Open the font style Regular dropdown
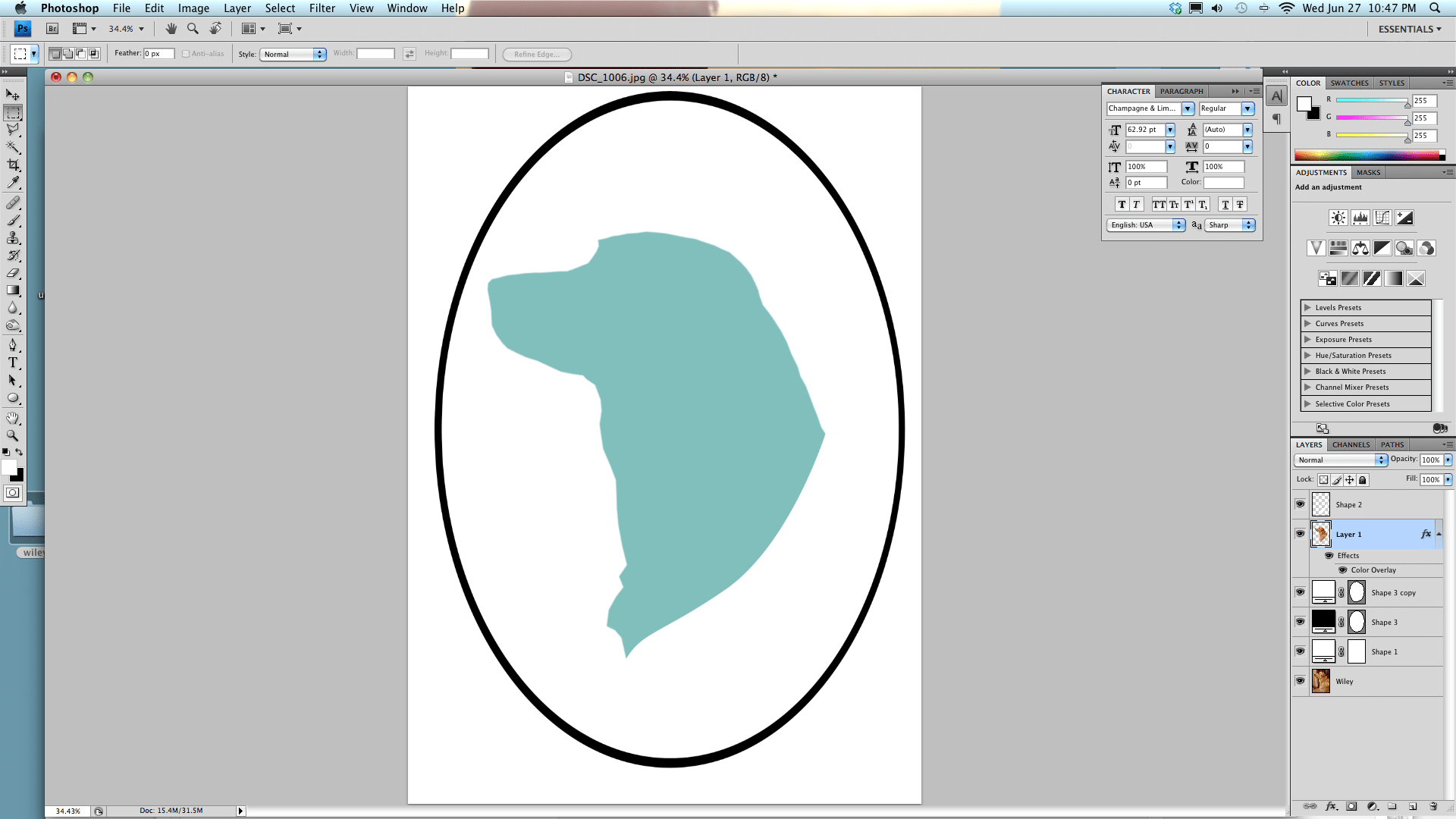Screen dimensions: 1456x819 [x=1247, y=108]
